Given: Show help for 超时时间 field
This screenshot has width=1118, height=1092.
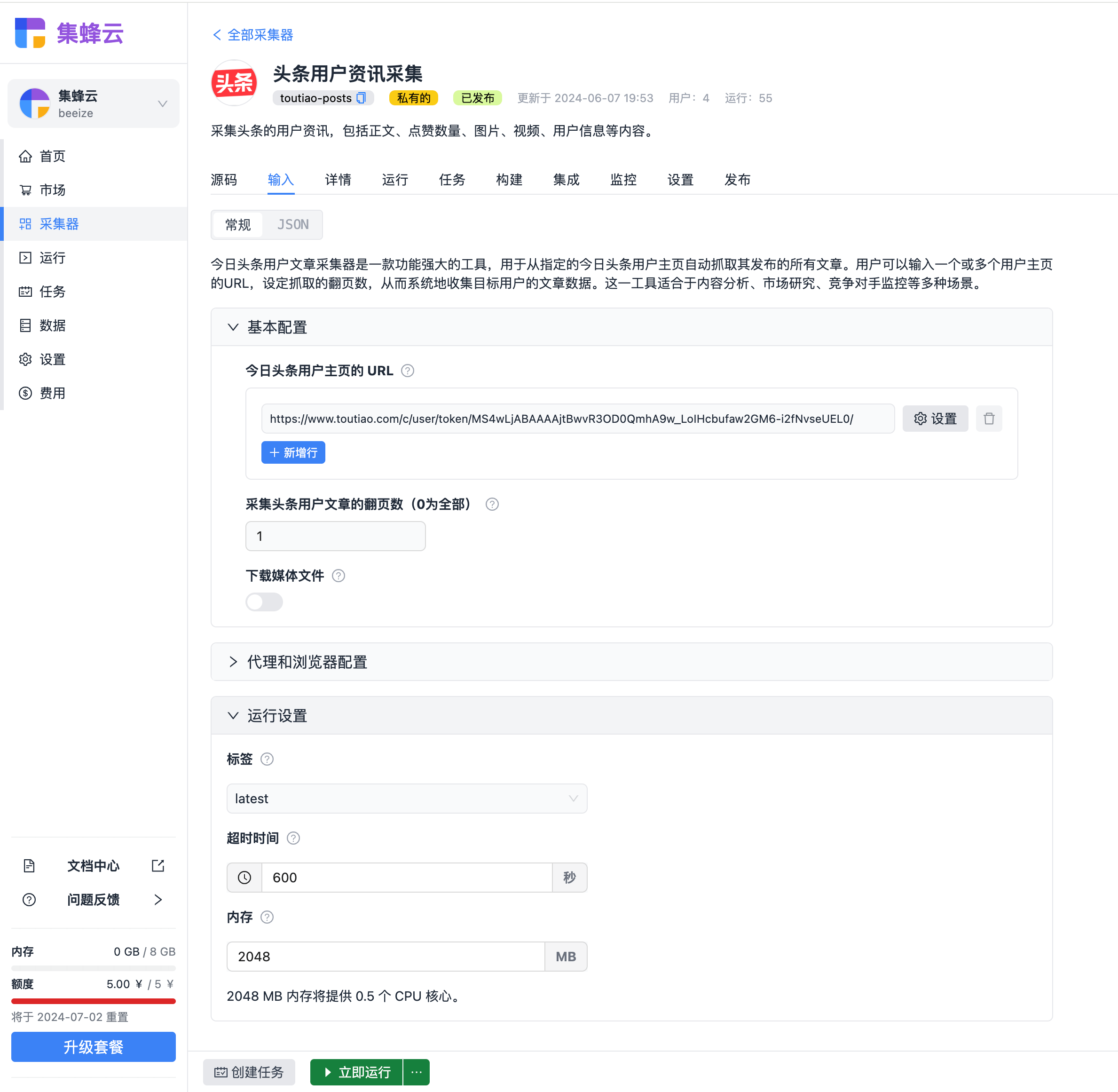Looking at the screenshot, I should (293, 838).
